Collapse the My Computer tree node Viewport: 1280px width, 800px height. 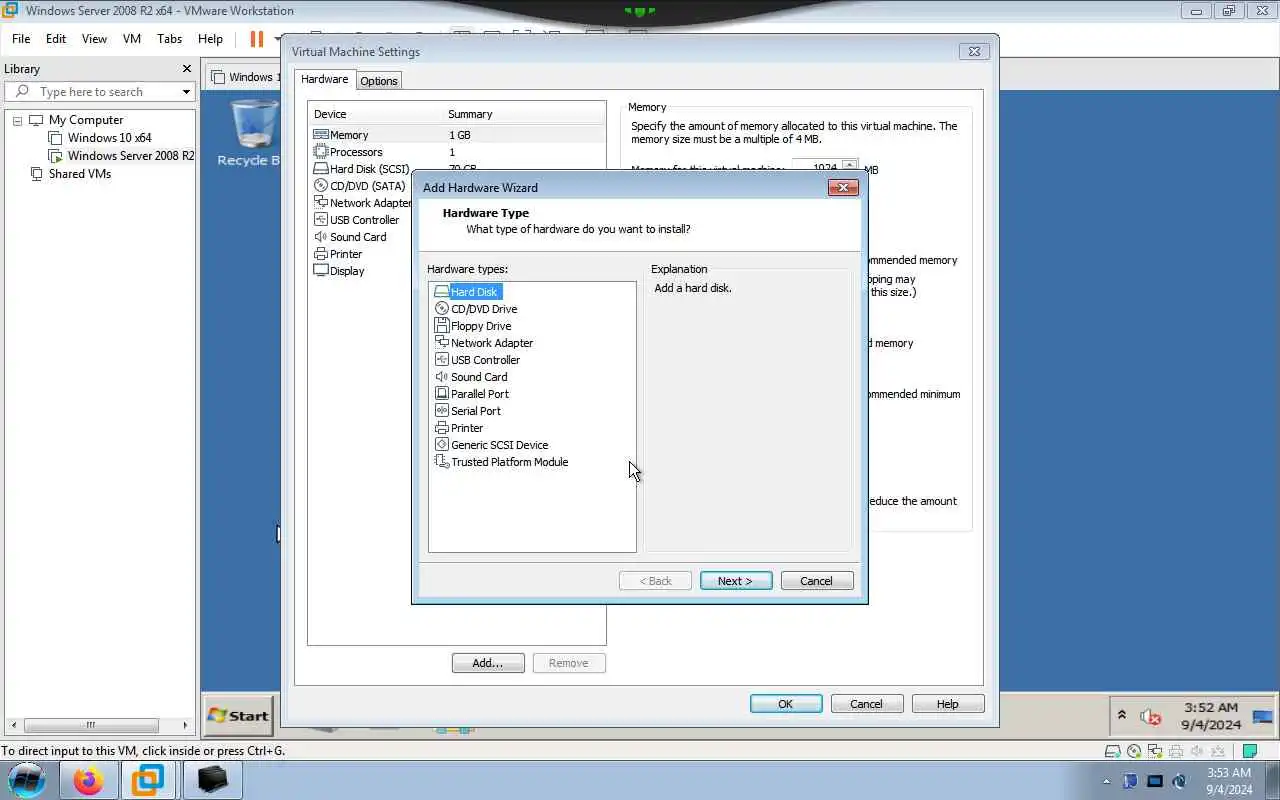click(x=17, y=120)
